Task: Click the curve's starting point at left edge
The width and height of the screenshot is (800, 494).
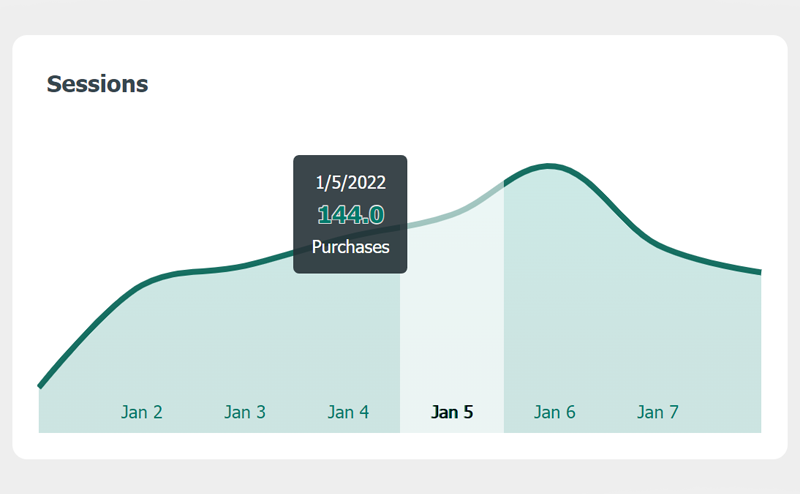Action: 40,385
